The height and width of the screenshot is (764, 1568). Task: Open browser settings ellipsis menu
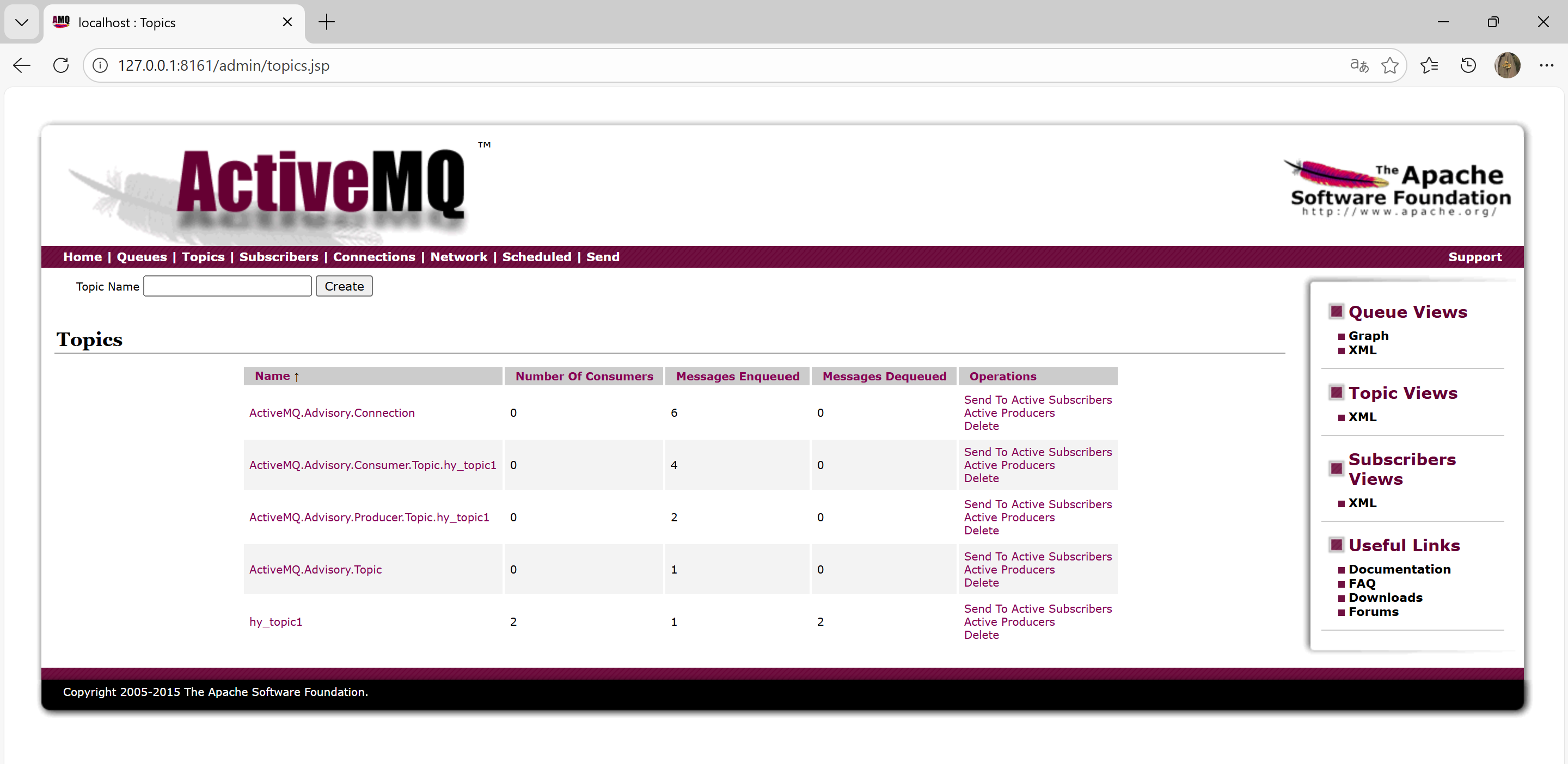[1546, 65]
